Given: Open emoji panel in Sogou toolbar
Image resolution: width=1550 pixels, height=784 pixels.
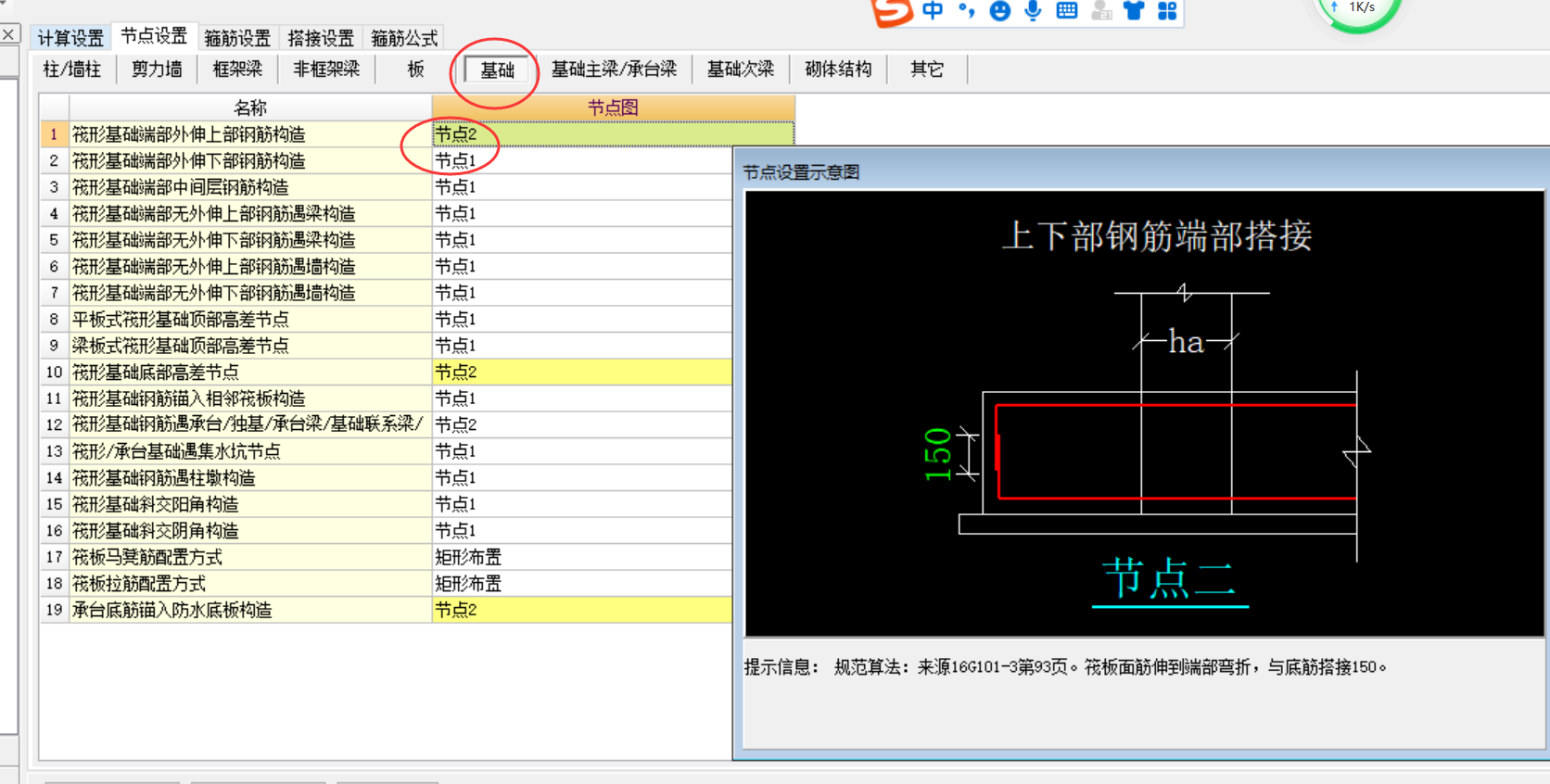Looking at the screenshot, I should coord(999,11).
